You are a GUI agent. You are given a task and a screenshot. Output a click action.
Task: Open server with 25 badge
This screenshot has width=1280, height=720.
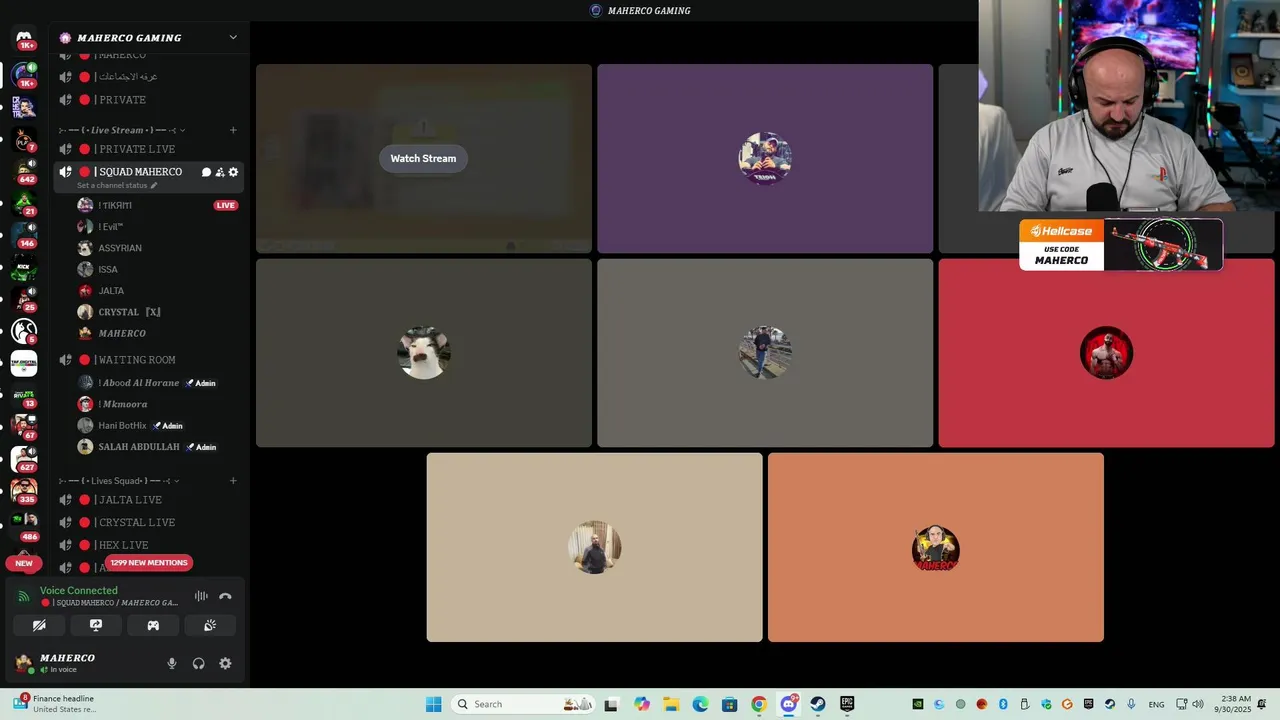[24, 299]
